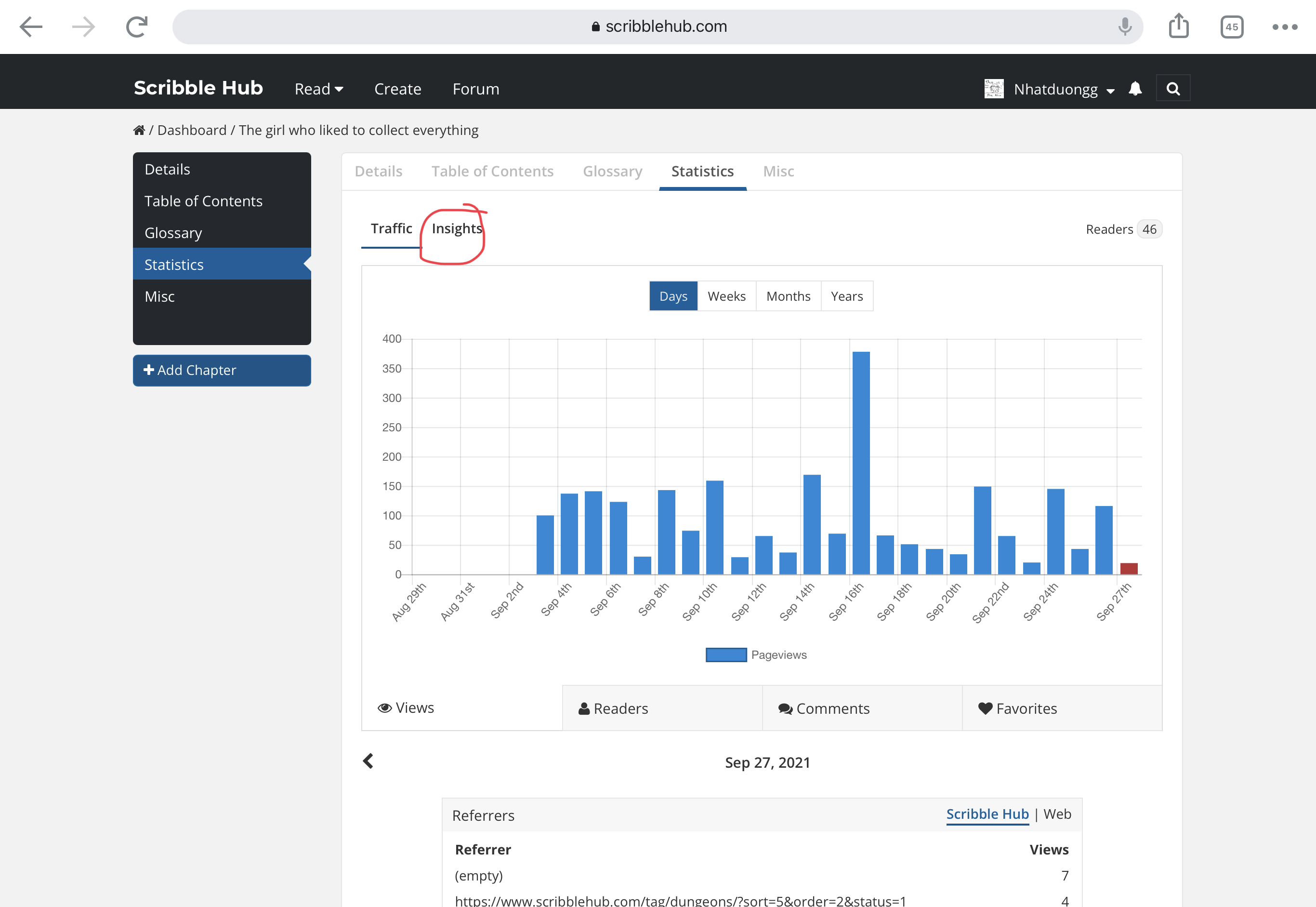Go to previous day with left chevron
Screen dimensions: 1316x907
tap(368, 761)
